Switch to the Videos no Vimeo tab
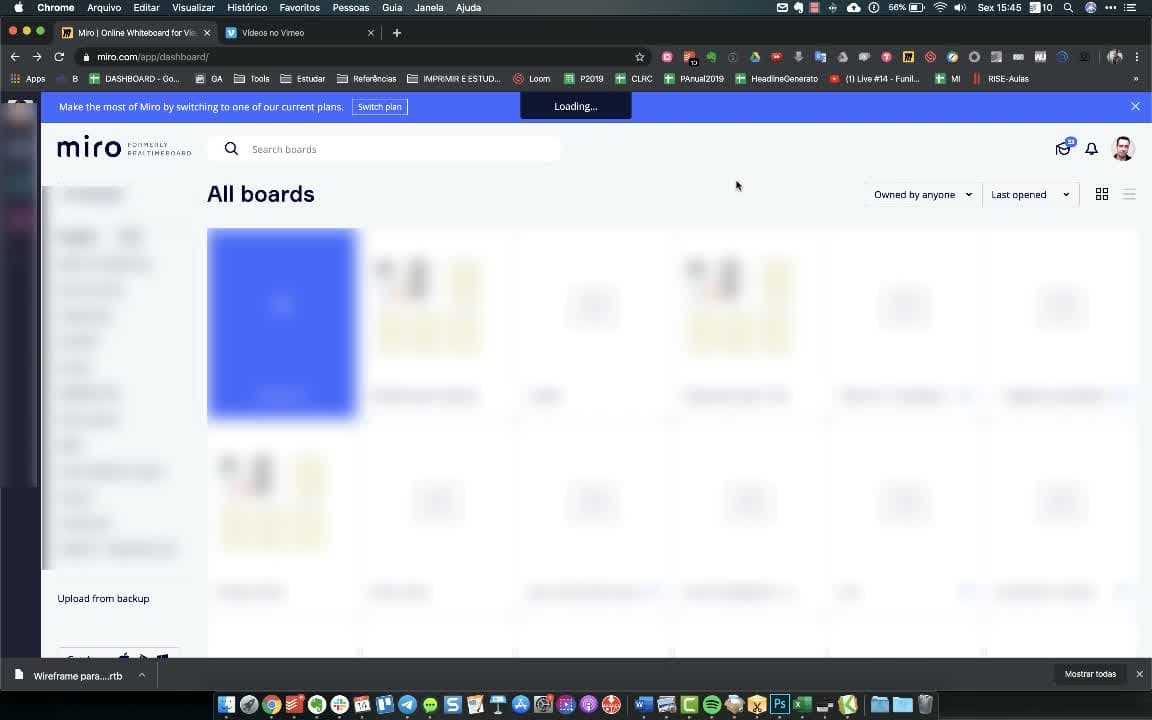The width and height of the screenshot is (1152, 720). tap(300, 33)
